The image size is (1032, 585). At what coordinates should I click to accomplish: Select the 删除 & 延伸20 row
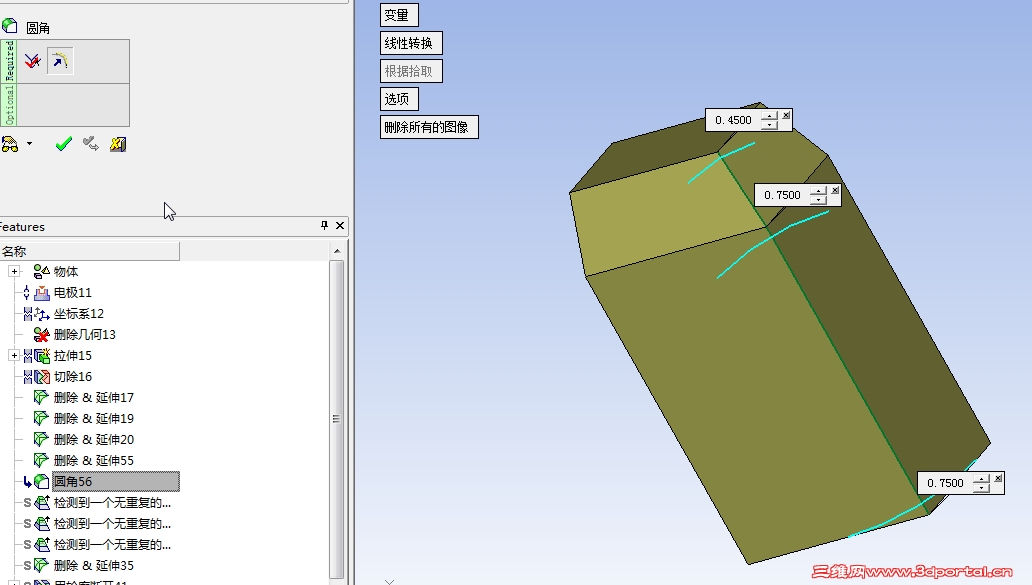point(93,440)
